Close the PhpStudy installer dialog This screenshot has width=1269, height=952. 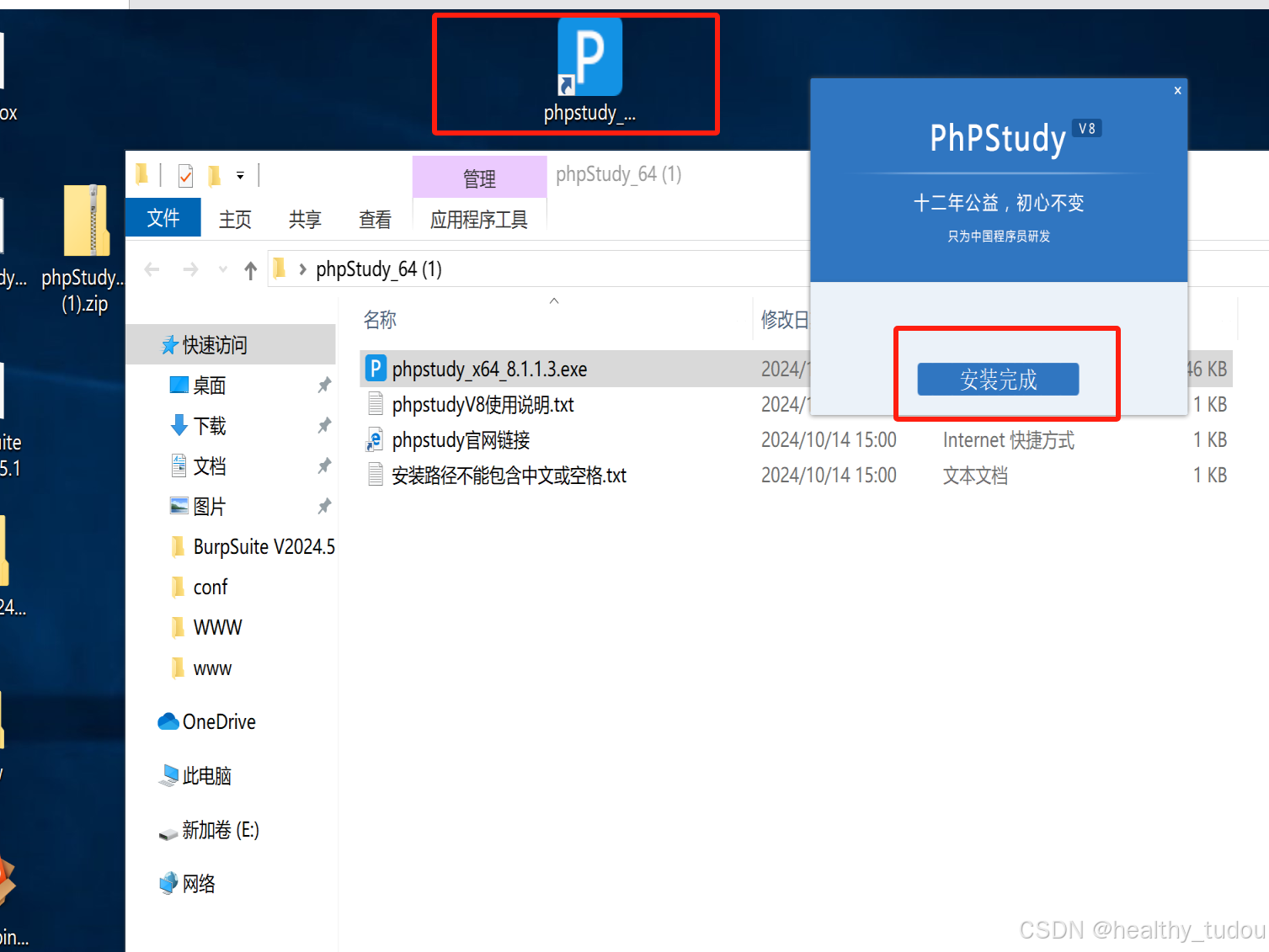[x=1177, y=90]
